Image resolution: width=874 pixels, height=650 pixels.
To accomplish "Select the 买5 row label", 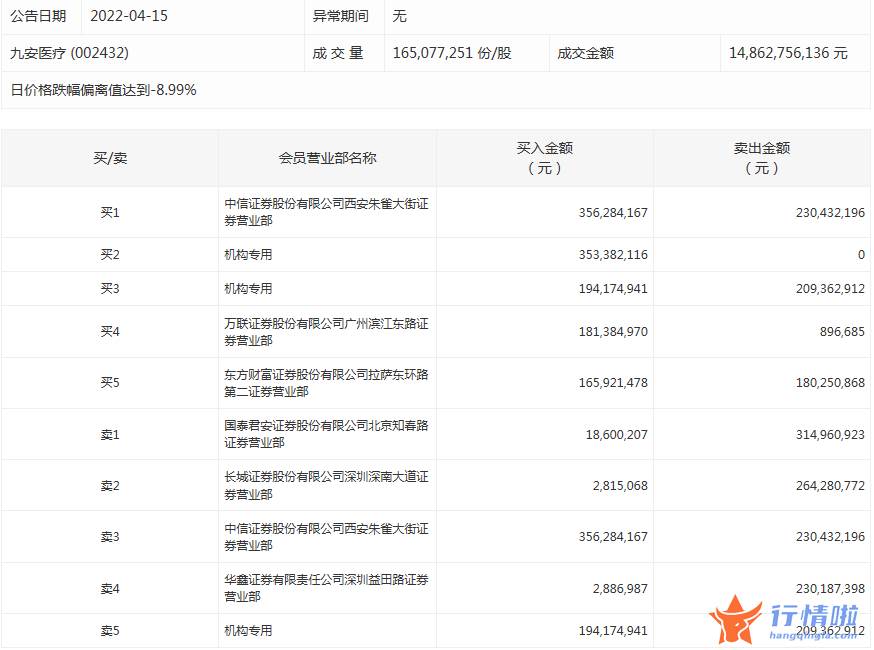I will (110, 383).
